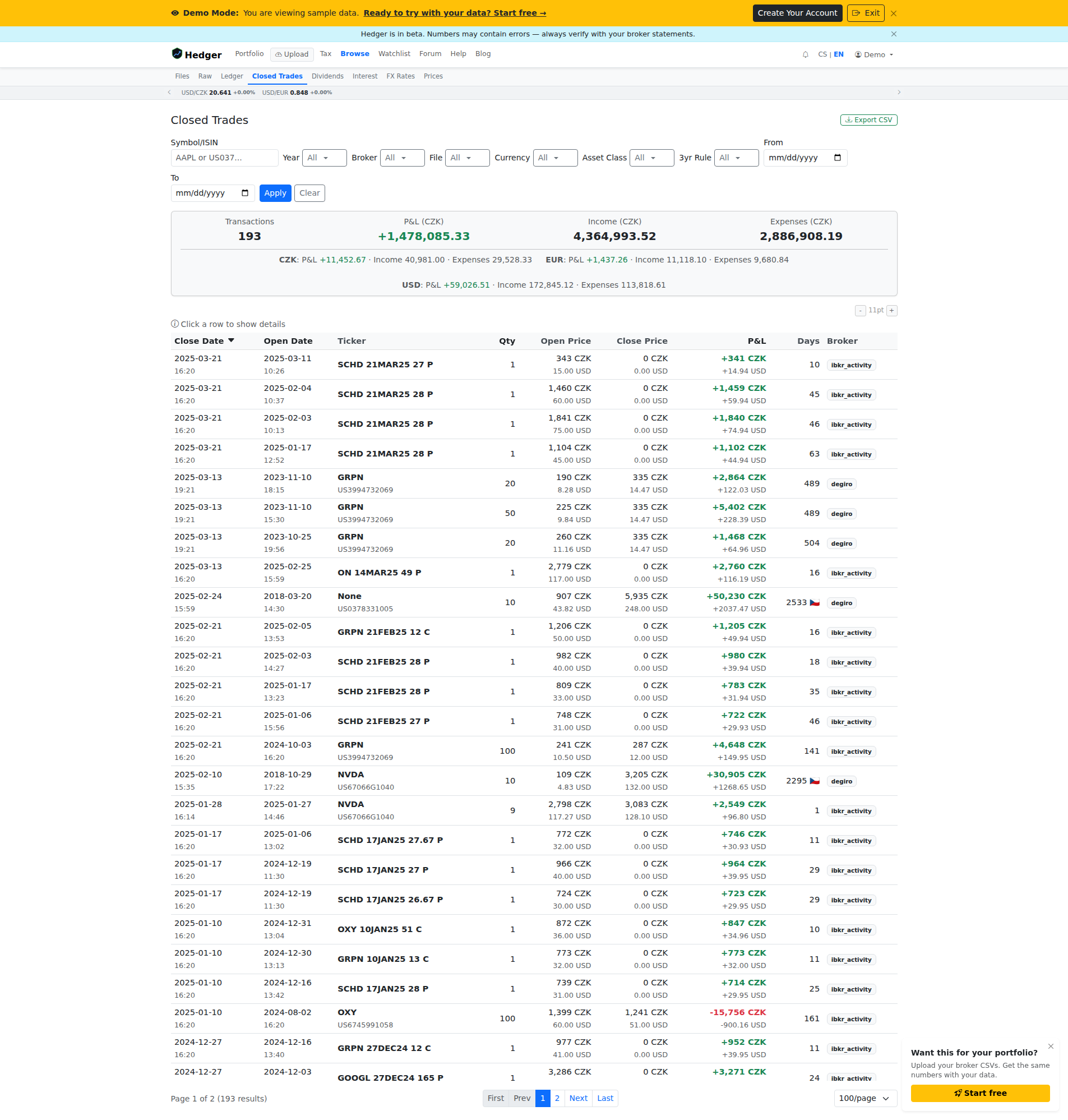The width and height of the screenshot is (1068, 1120).
Task: Open the Broker filter dropdown
Action: coord(402,158)
